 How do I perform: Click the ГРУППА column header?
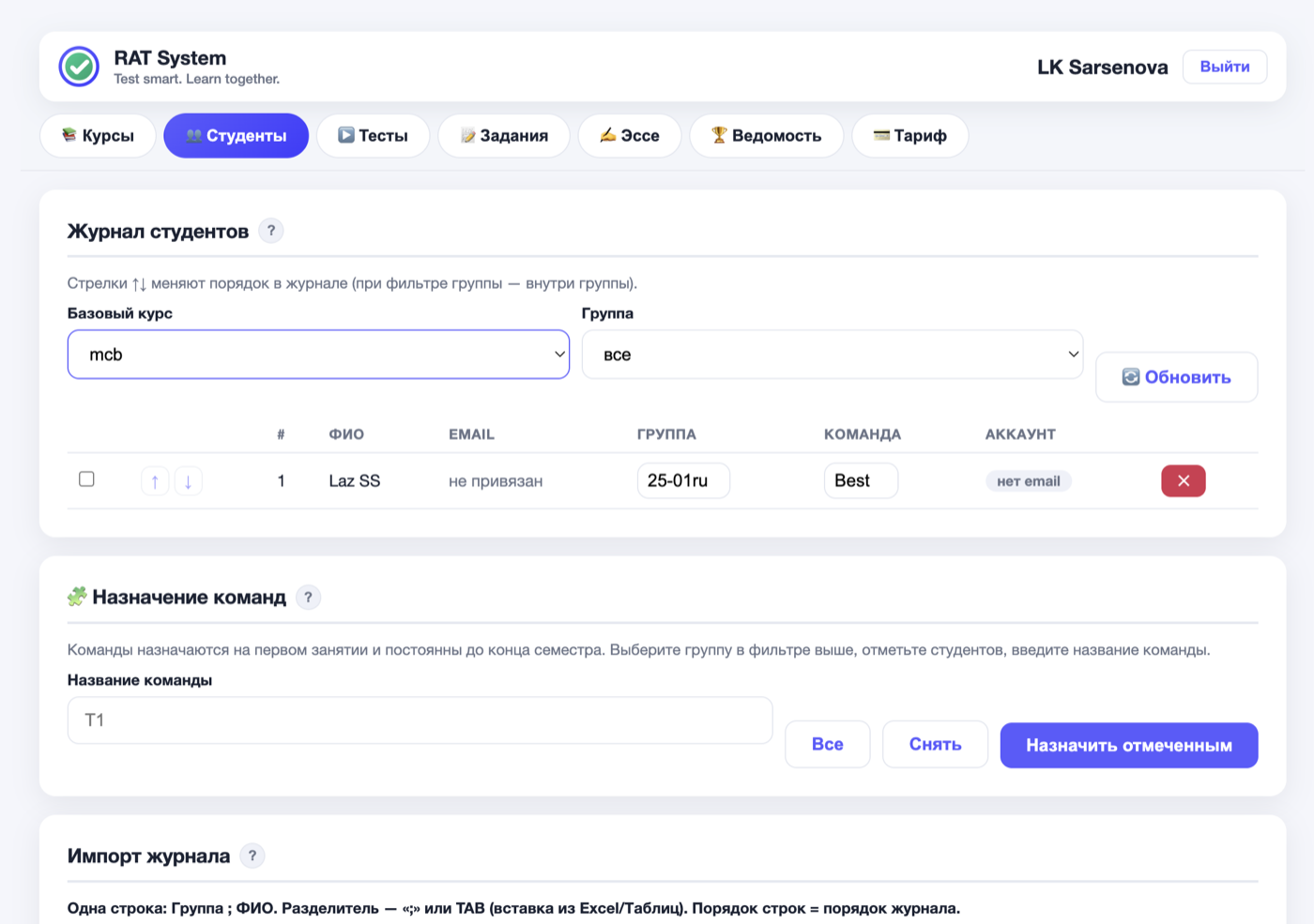coord(666,434)
